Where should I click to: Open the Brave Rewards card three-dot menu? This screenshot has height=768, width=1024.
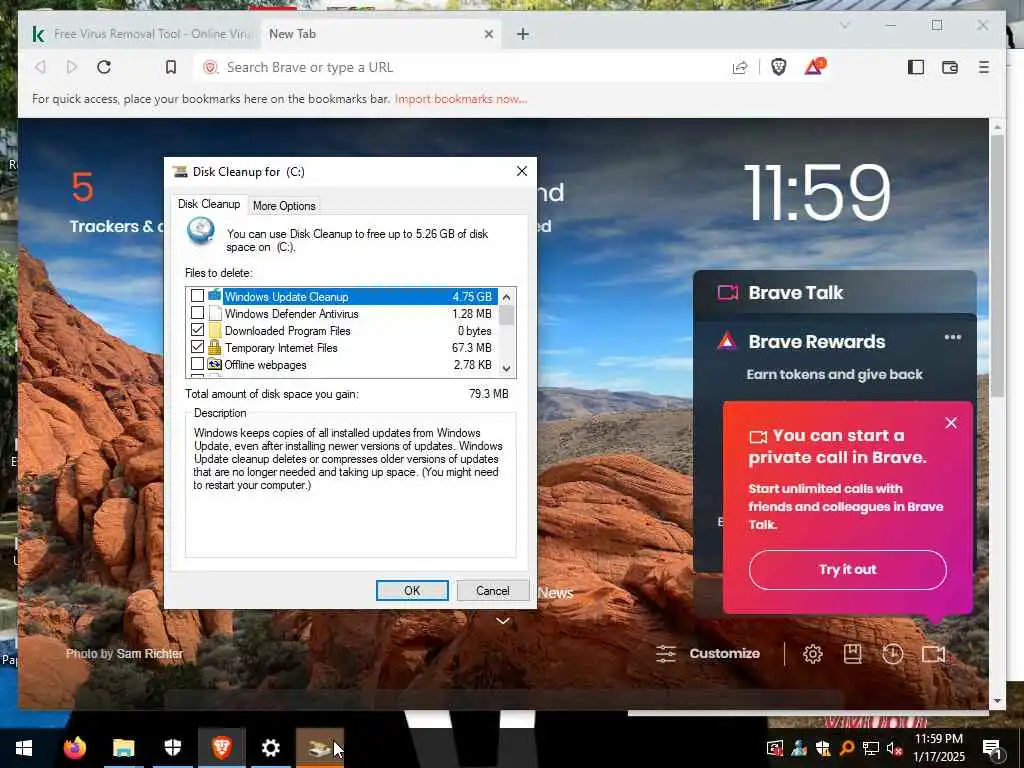coord(952,337)
